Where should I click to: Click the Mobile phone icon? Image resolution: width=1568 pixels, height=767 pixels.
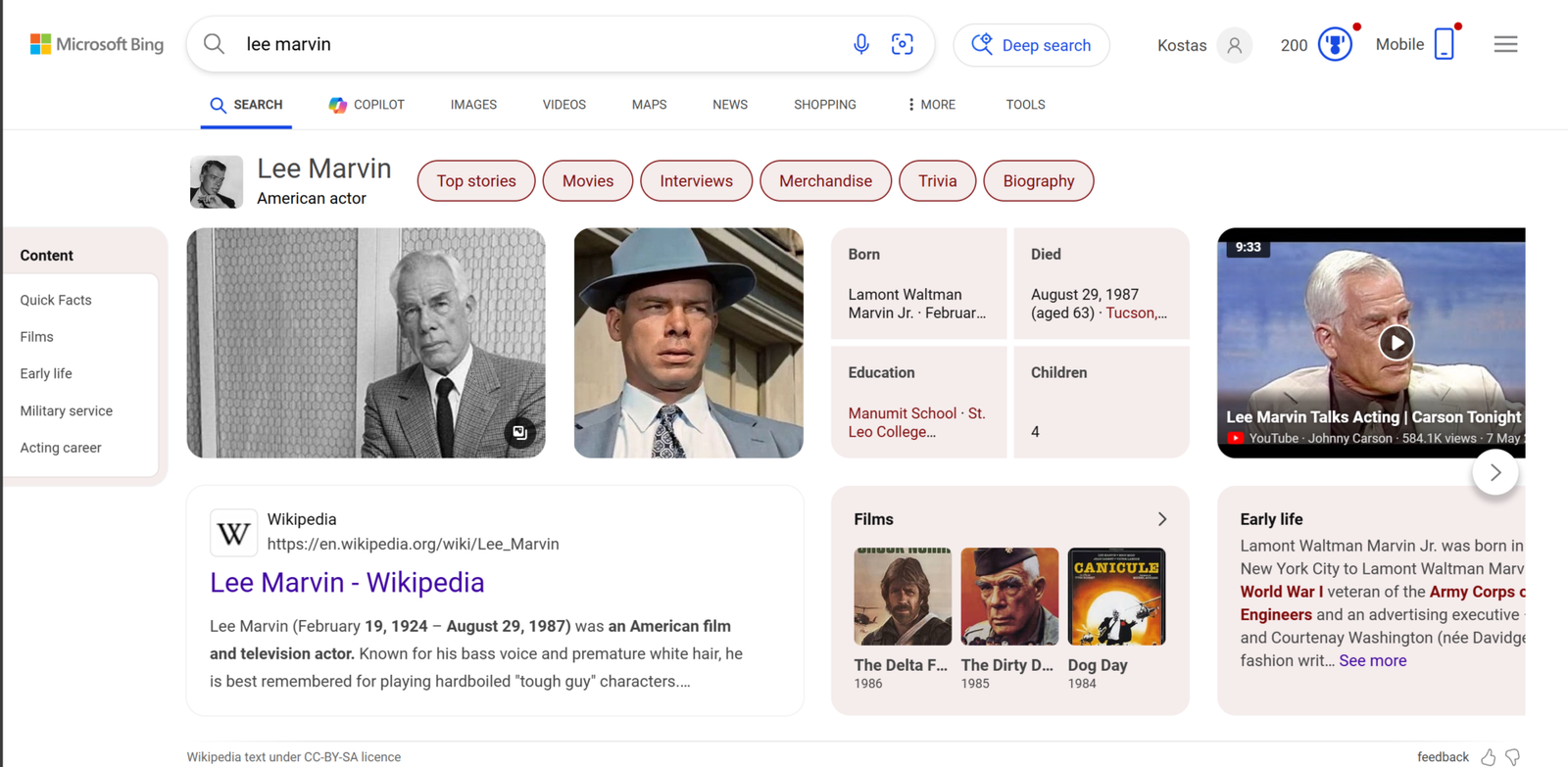(1444, 45)
